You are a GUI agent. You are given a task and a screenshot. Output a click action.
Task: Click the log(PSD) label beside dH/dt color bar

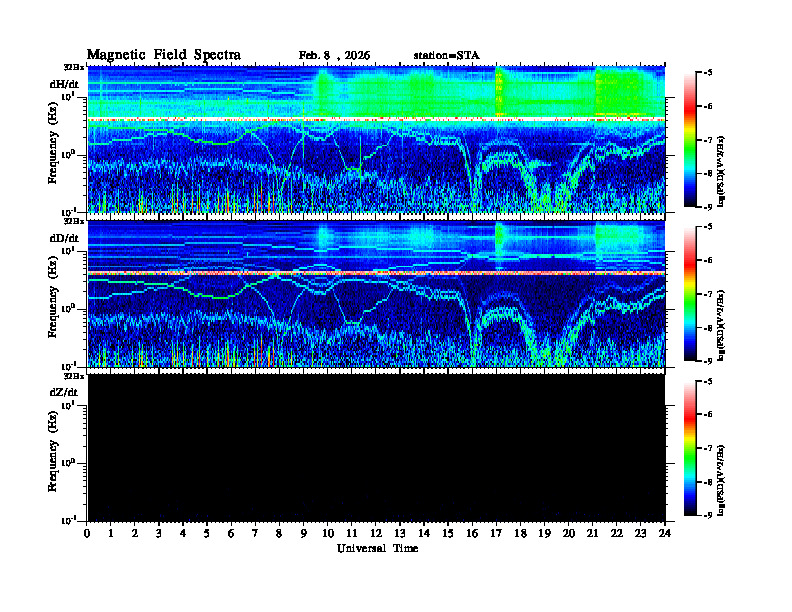[x=721, y=171]
